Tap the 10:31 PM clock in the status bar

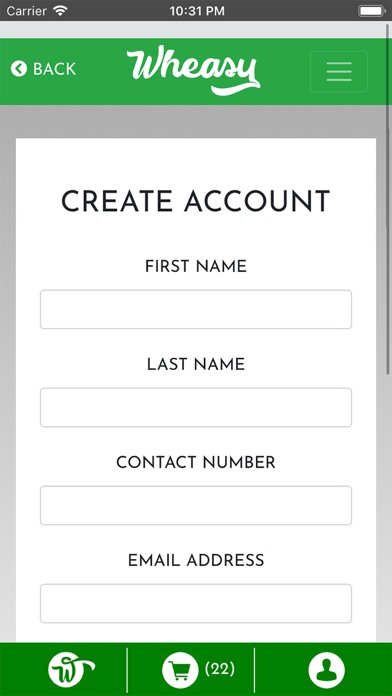(x=197, y=11)
